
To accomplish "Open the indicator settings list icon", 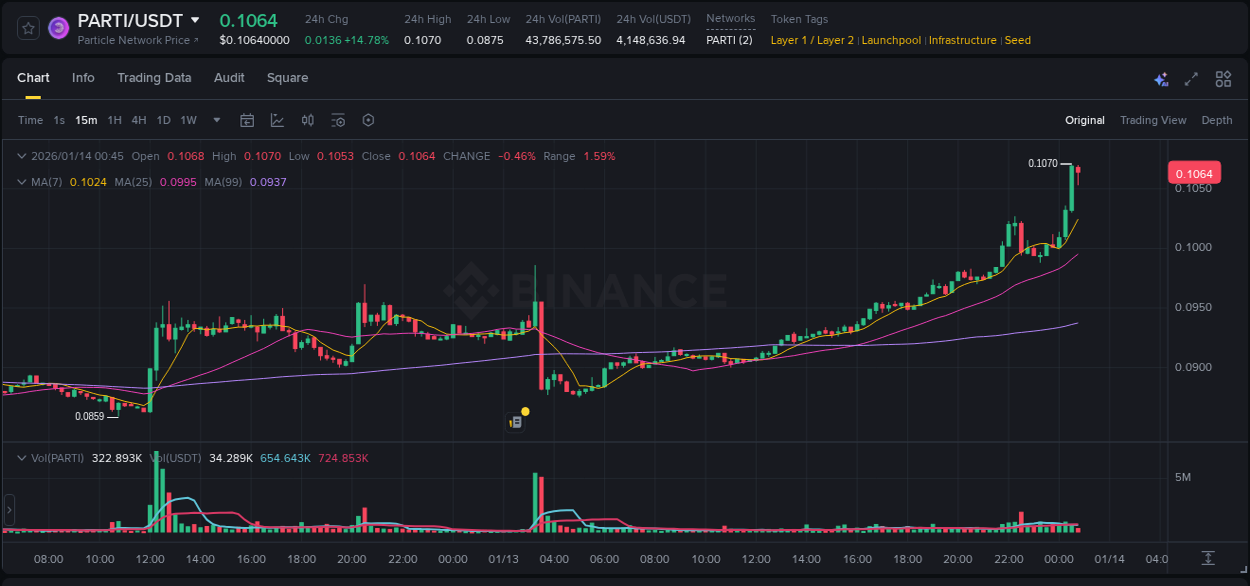I will pyautogui.click(x=338, y=120).
